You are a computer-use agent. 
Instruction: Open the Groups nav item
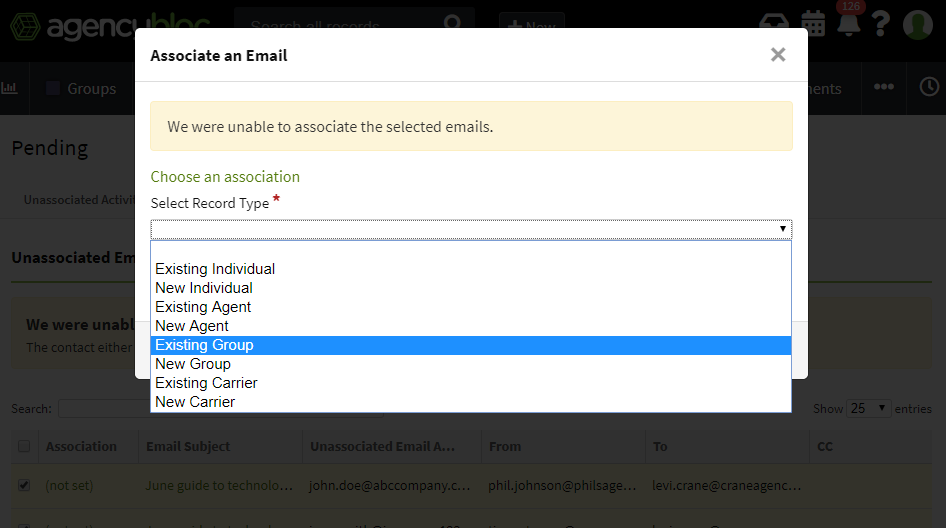[x=81, y=89]
